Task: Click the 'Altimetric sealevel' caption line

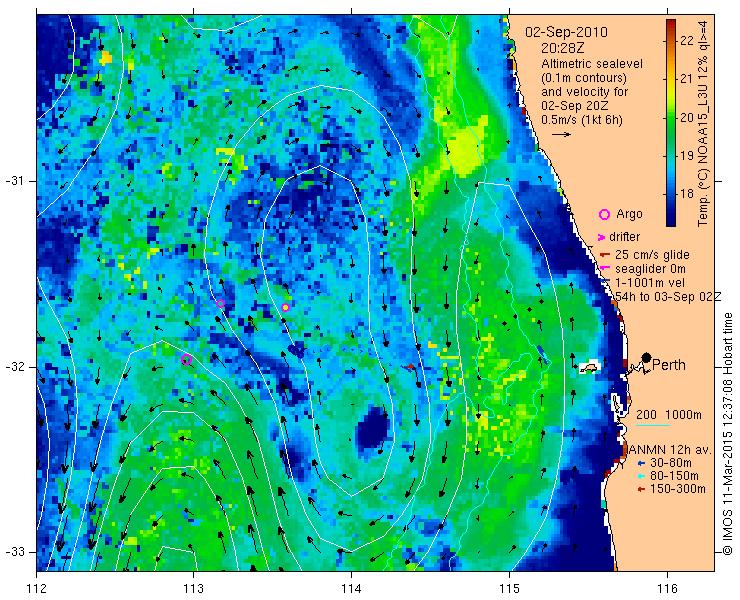Action: (592, 64)
